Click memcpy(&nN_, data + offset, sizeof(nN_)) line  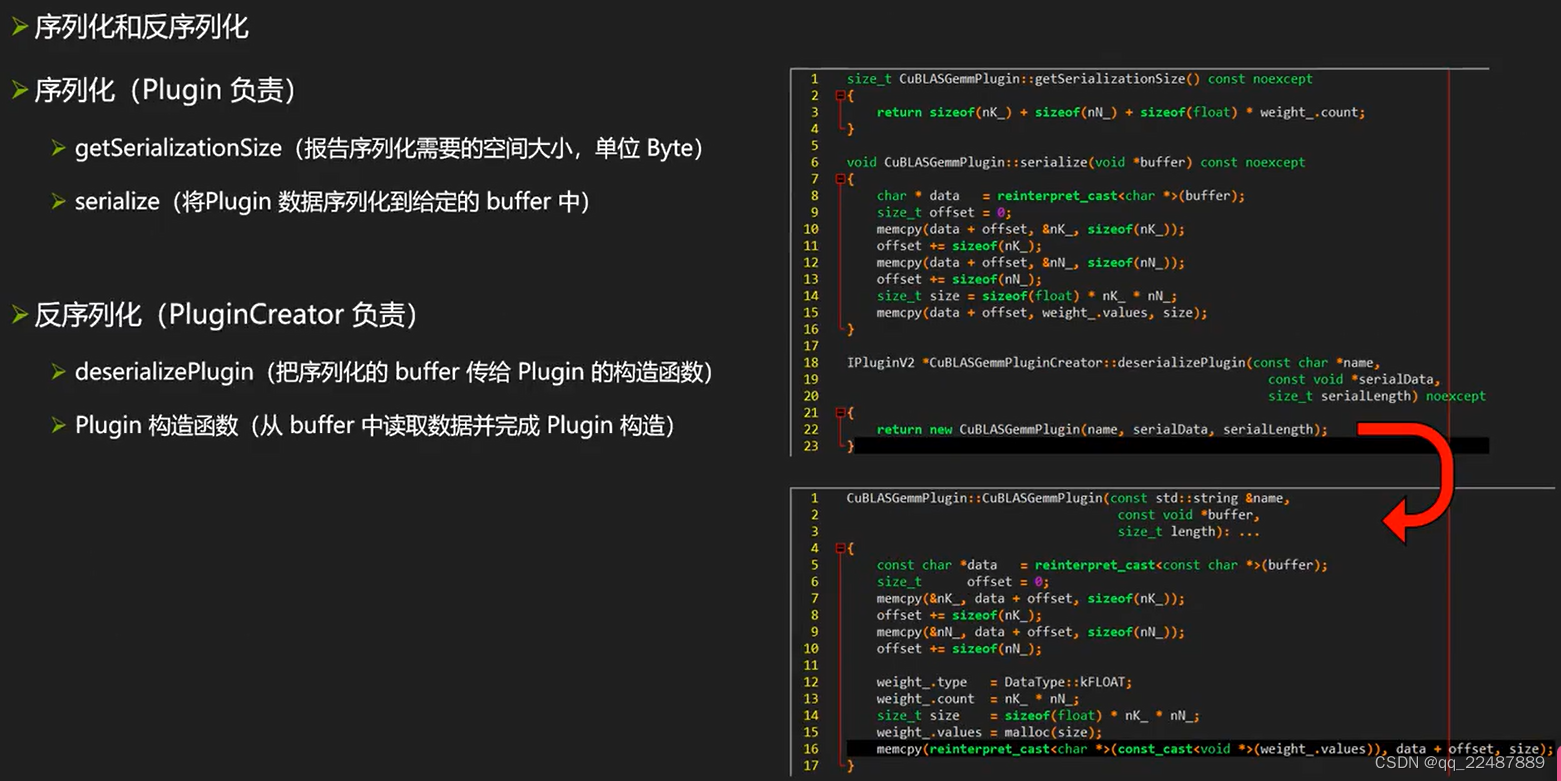click(1031, 632)
